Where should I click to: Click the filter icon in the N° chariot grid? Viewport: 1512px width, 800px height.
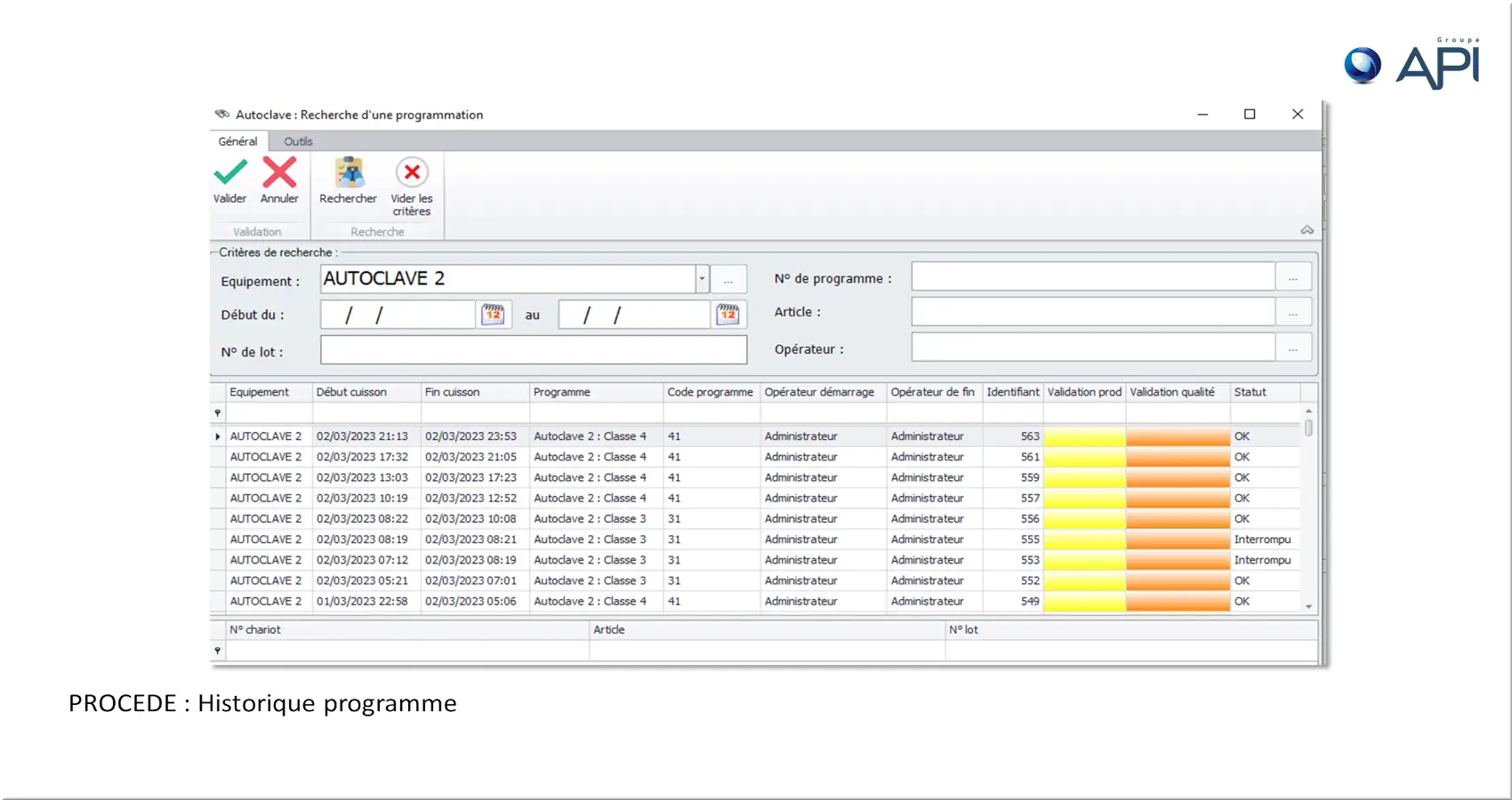217,651
